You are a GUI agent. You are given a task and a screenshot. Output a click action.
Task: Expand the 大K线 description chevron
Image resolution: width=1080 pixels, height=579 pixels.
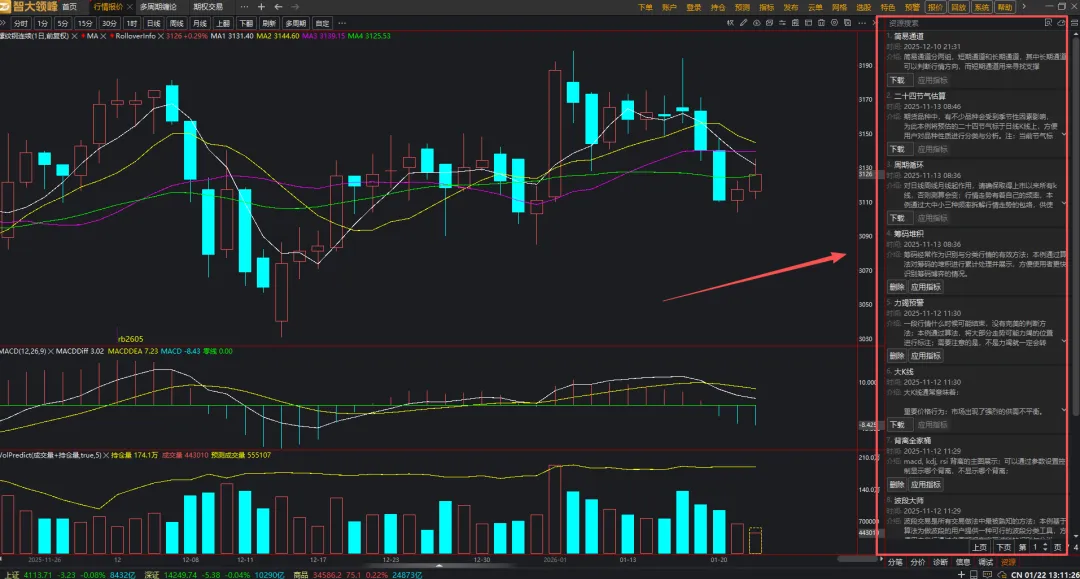[x=1065, y=410]
